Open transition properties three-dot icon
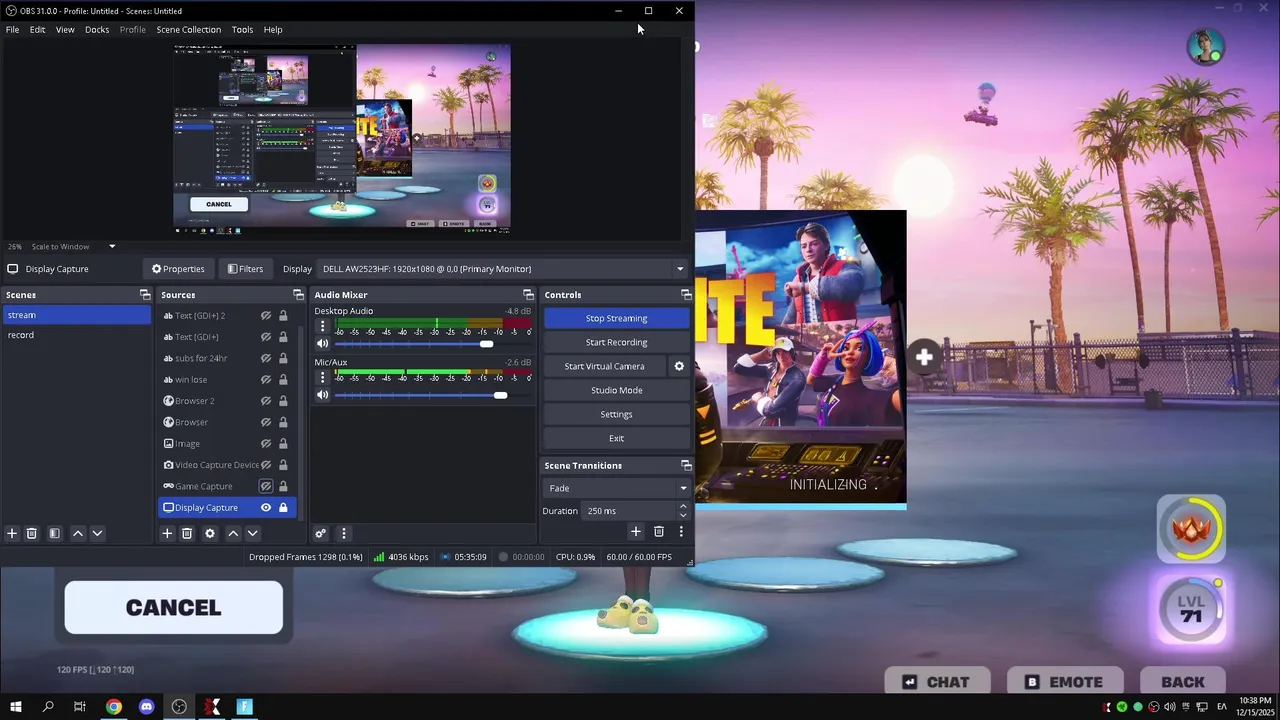 (x=681, y=532)
